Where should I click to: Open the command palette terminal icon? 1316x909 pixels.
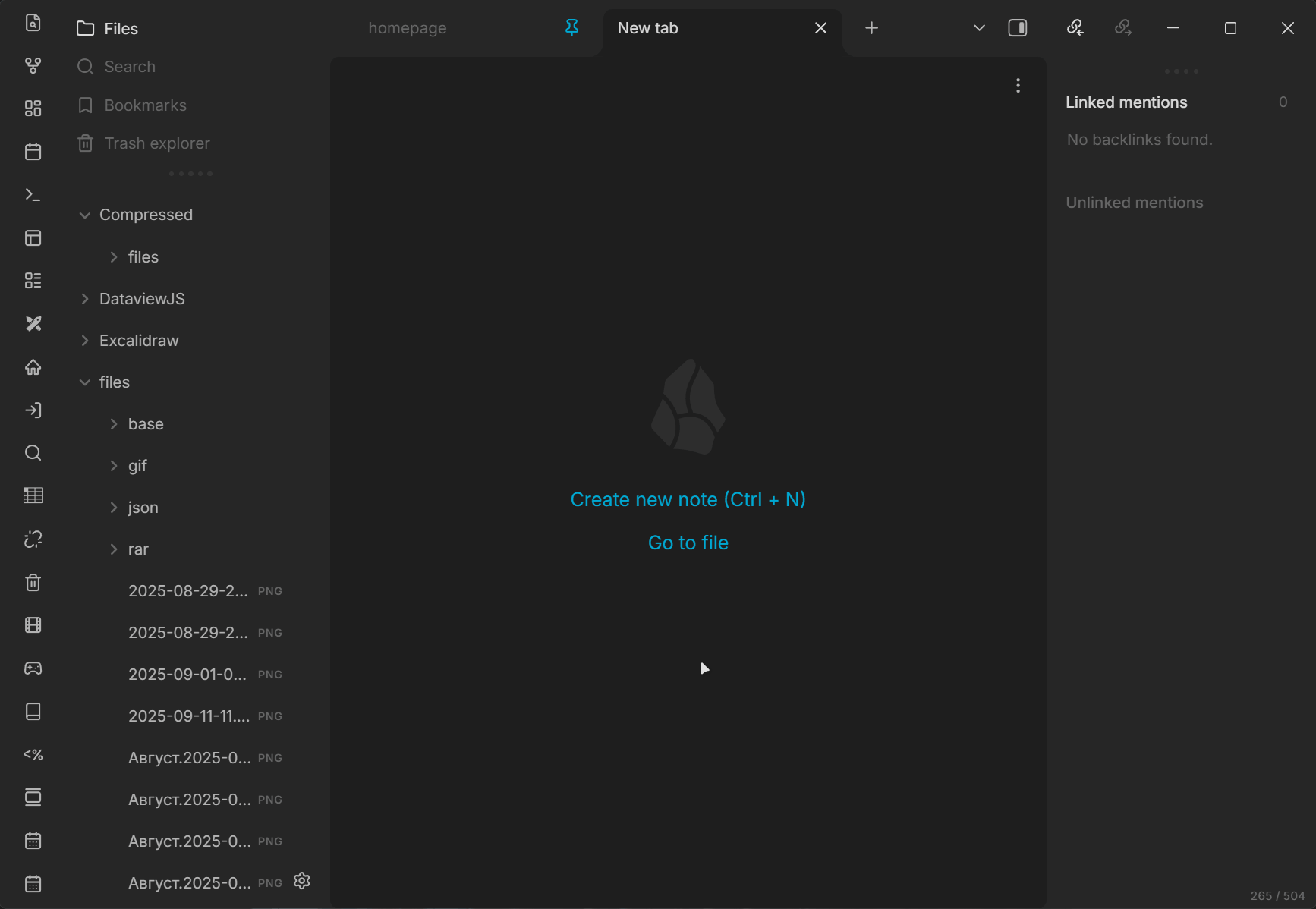pyautogui.click(x=33, y=195)
